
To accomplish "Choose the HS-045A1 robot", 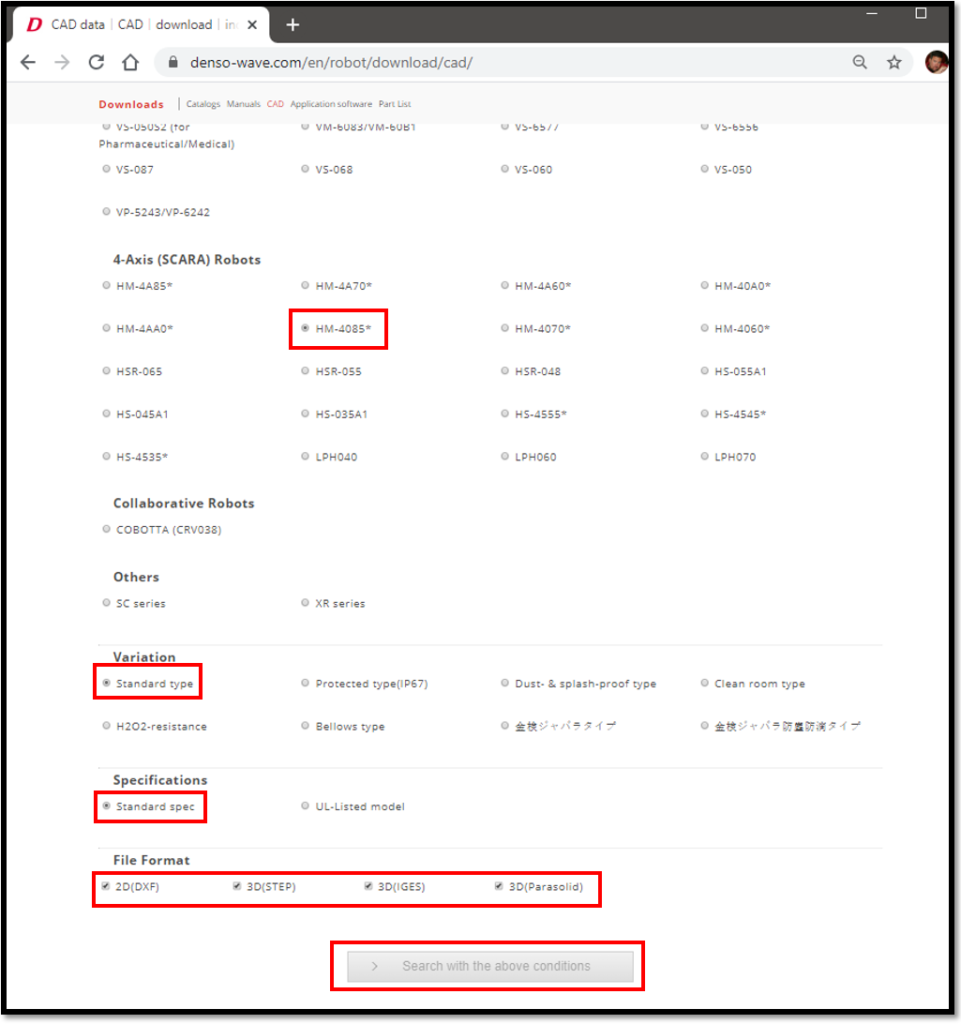I will pos(106,413).
